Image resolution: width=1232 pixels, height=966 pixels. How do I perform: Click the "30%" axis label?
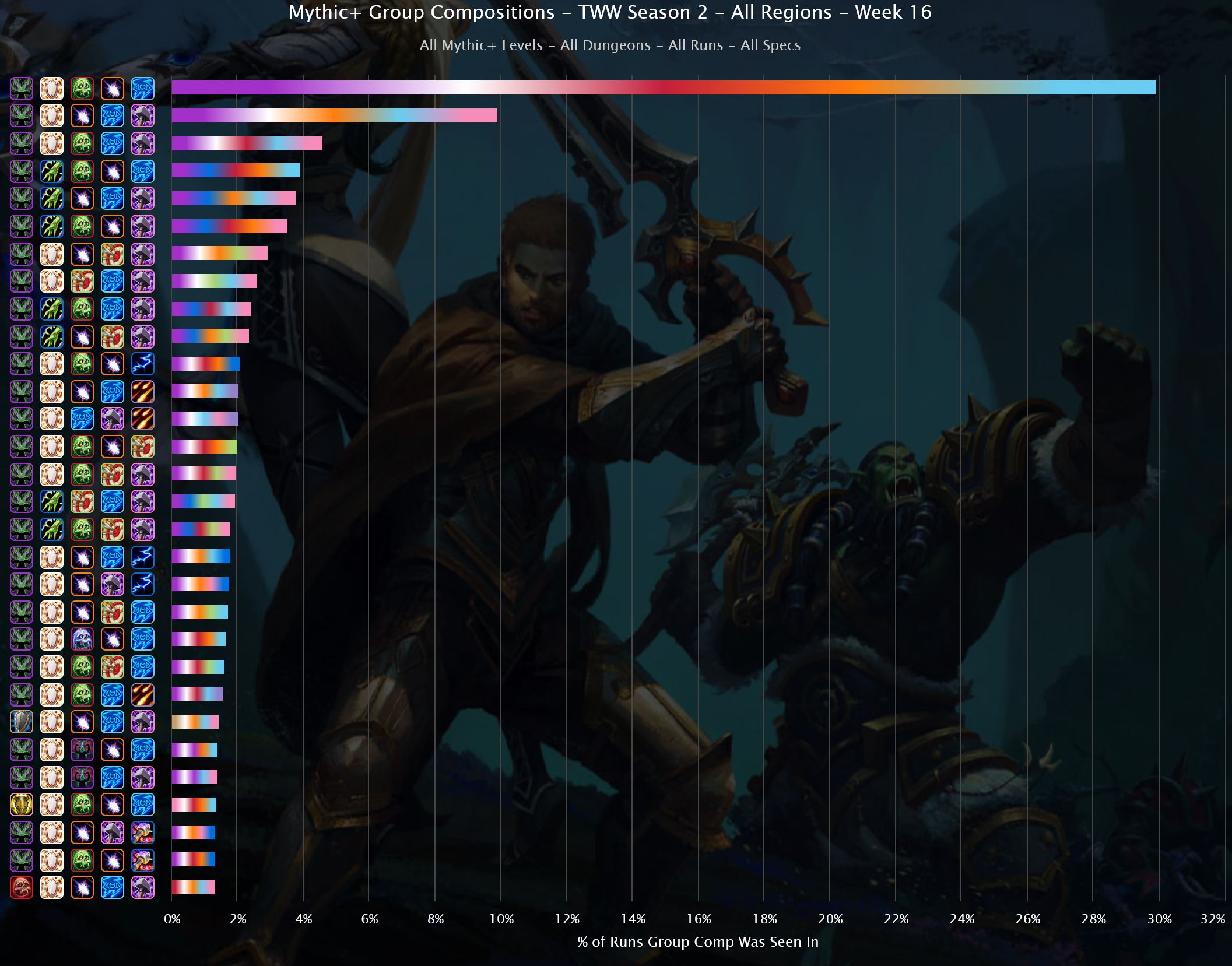click(1160, 919)
